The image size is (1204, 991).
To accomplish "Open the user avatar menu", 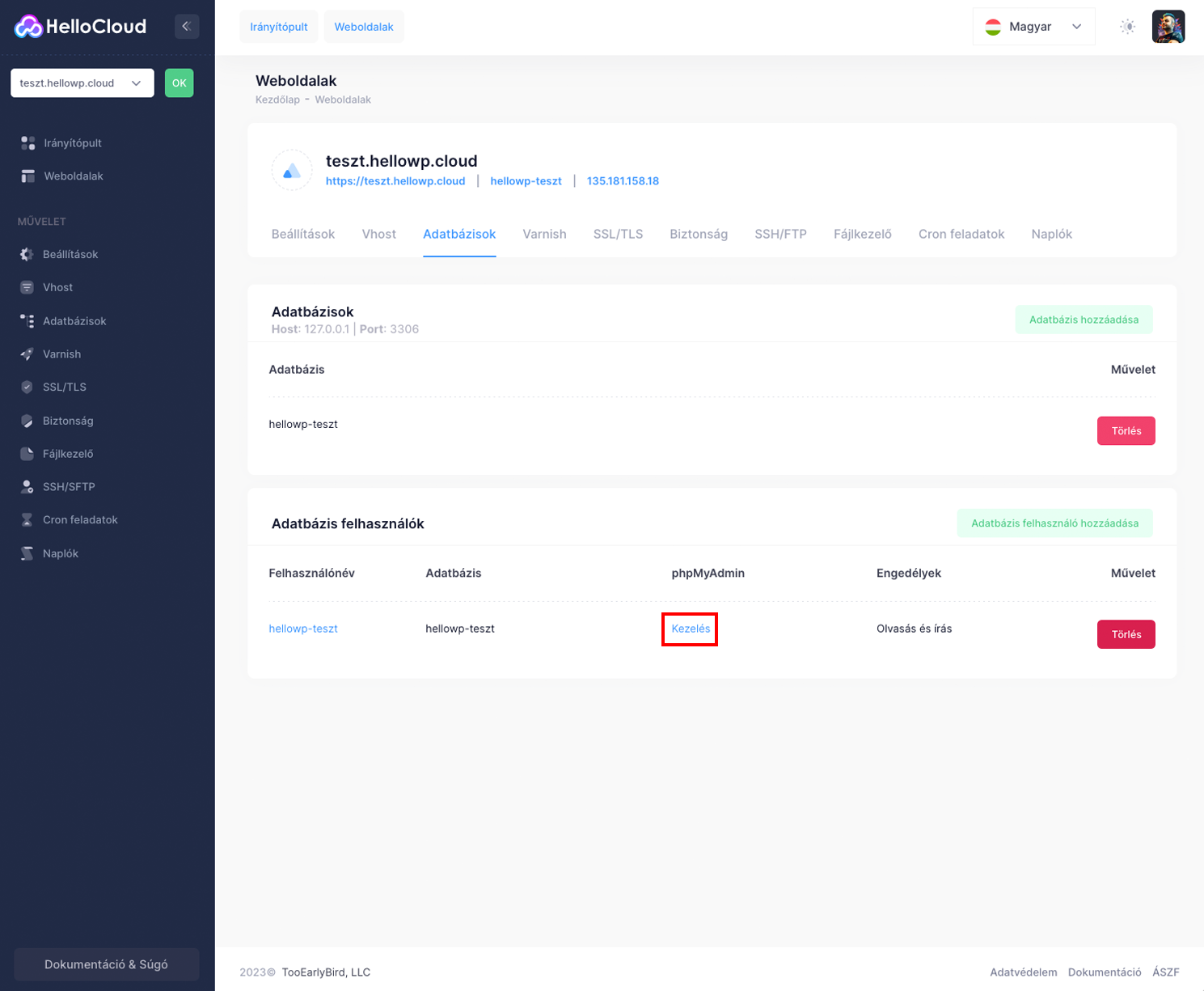I will [1168, 27].
